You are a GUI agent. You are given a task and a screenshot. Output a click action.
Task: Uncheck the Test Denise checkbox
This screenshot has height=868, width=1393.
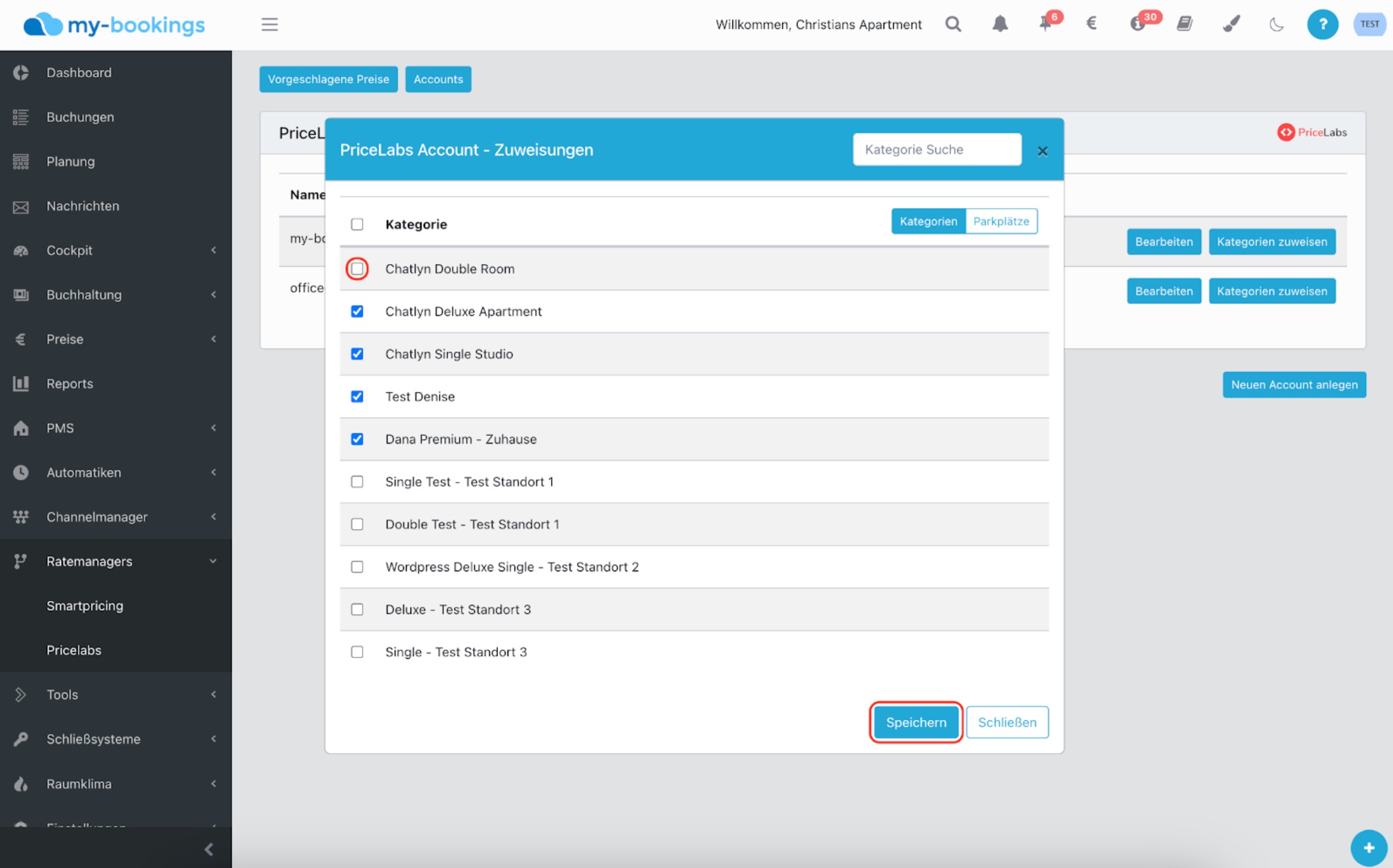357,396
